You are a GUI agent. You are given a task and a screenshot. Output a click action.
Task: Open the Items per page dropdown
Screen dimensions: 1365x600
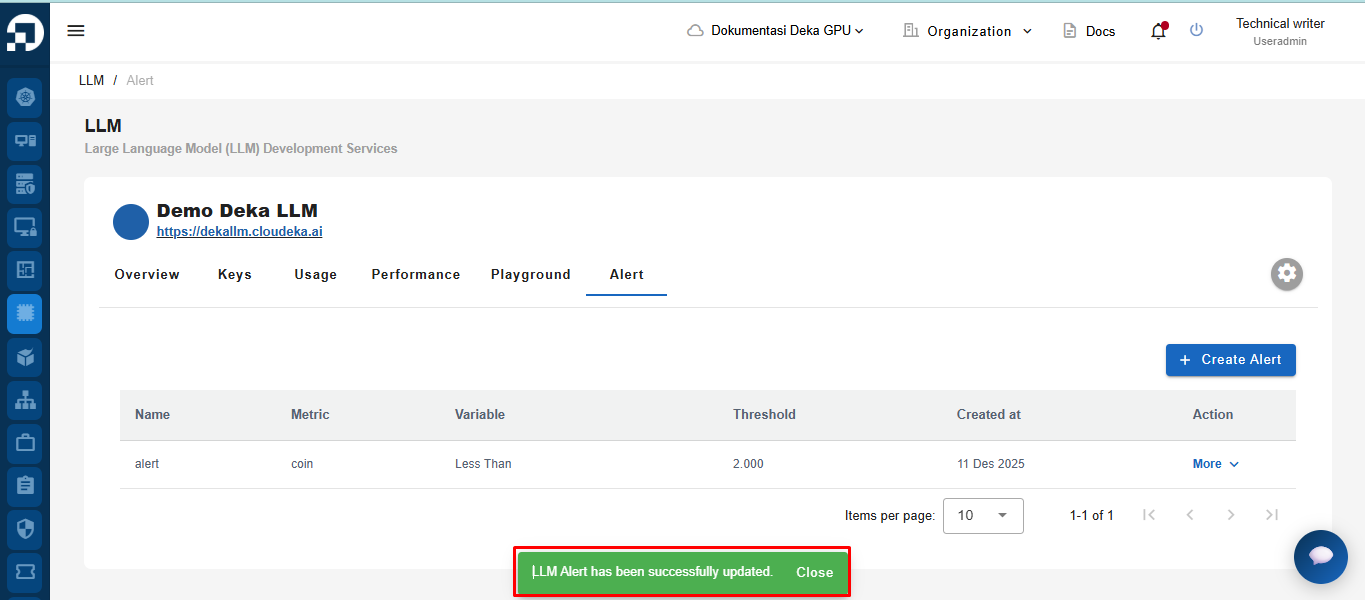point(983,516)
